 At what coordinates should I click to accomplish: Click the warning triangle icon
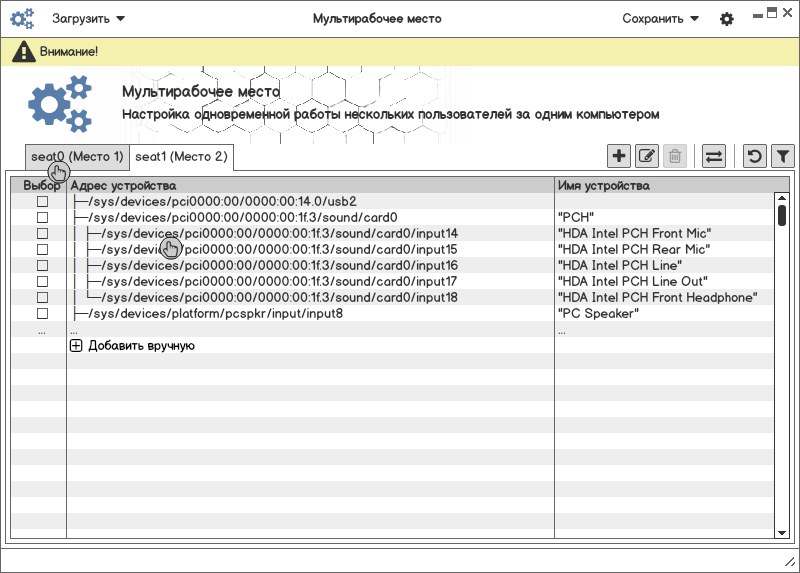click(23, 51)
